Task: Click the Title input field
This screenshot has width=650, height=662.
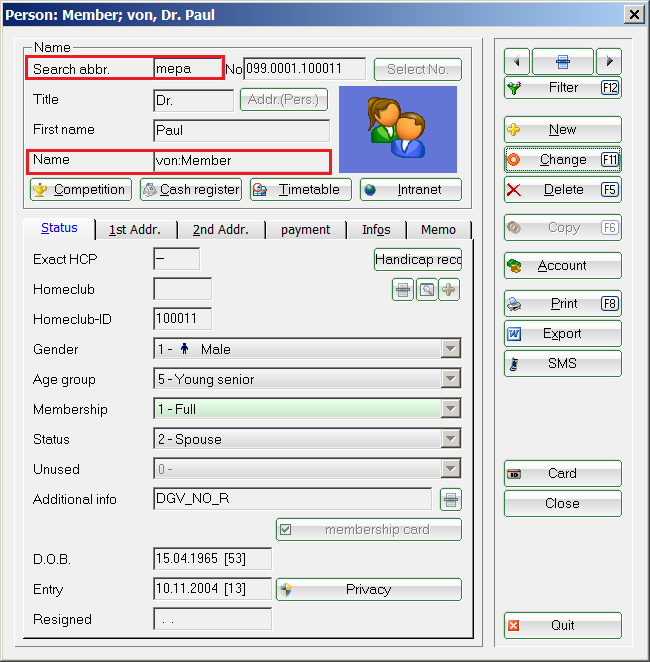Action: [193, 100]
